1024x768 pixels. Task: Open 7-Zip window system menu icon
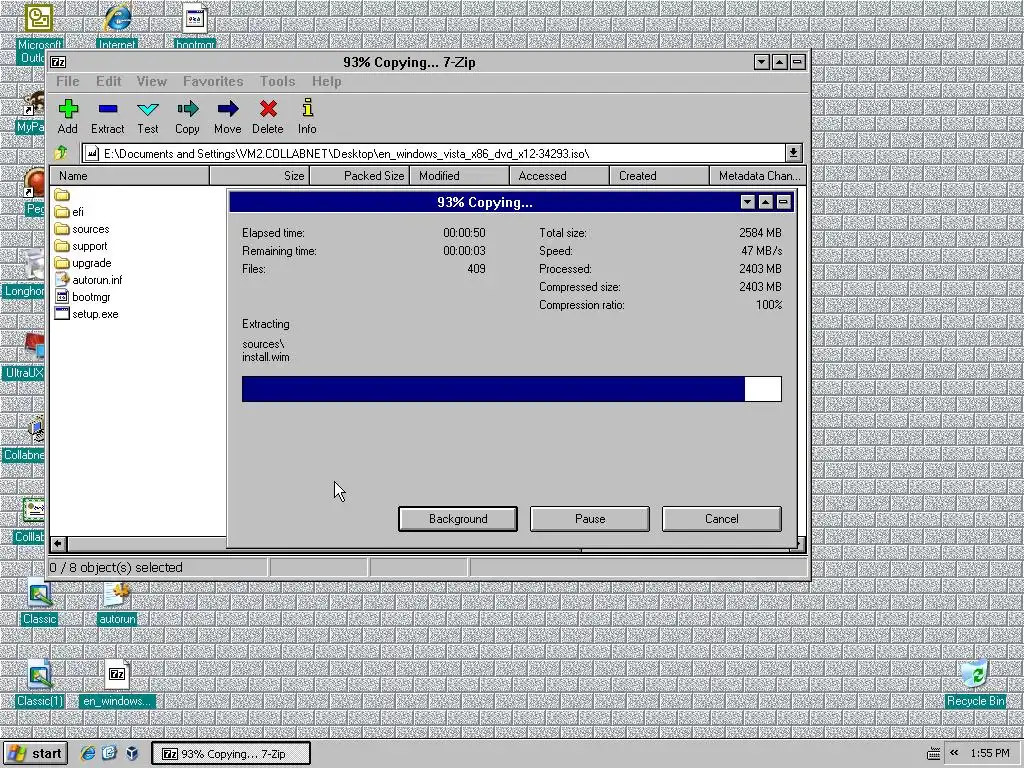(58, 62)
